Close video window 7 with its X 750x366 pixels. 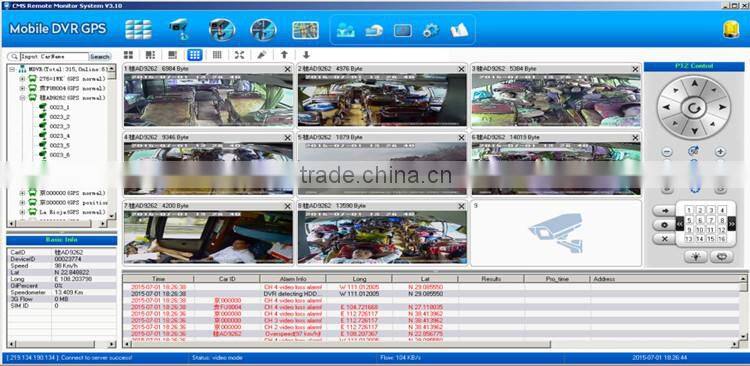click(x=287, y=206)
